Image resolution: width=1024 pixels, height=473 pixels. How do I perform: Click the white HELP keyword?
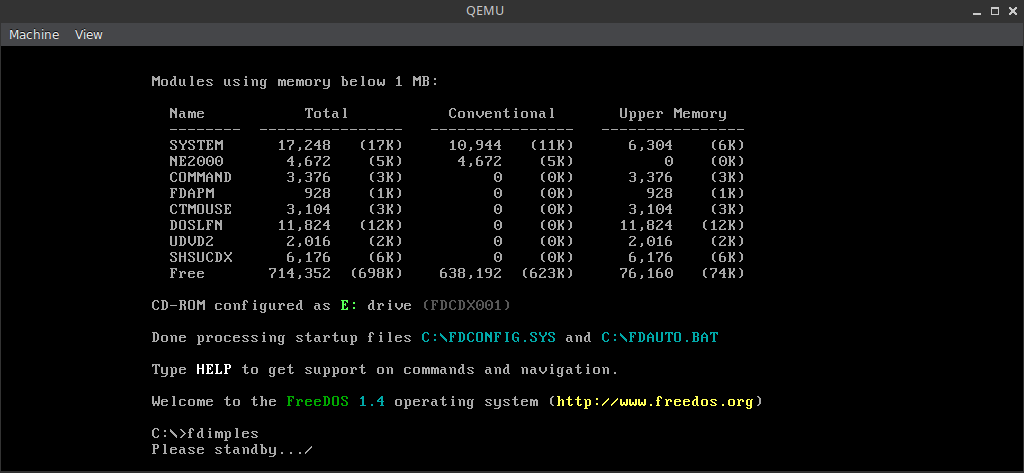click(x=214, y=369)
